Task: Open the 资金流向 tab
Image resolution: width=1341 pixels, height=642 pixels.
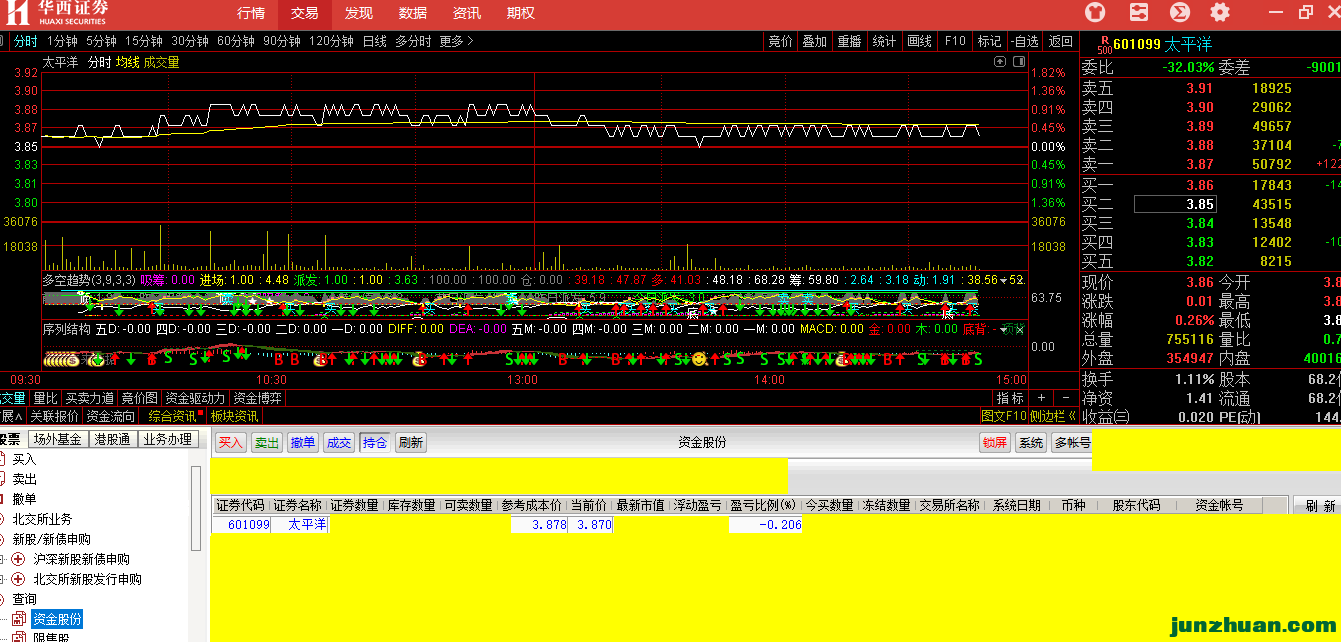Action: pos(110,416)
